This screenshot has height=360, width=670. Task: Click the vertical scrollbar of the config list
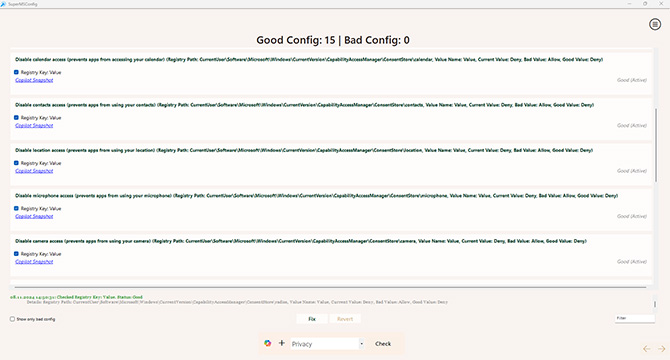point(655,145)
